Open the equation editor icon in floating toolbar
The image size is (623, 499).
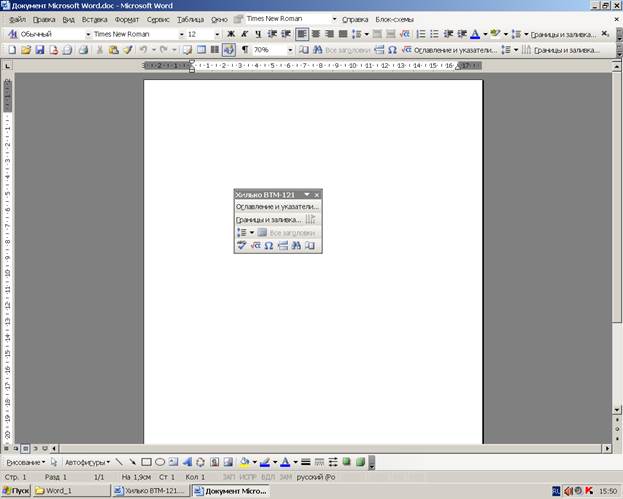click(256, 245)
